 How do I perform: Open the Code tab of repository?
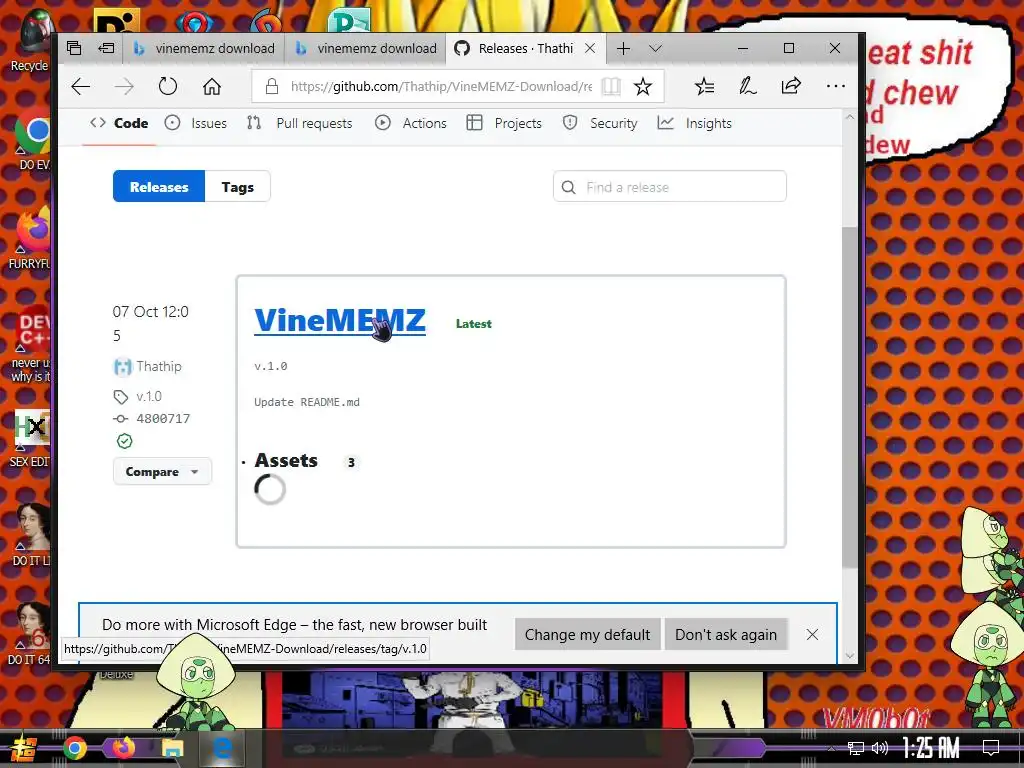click(120, 123)
